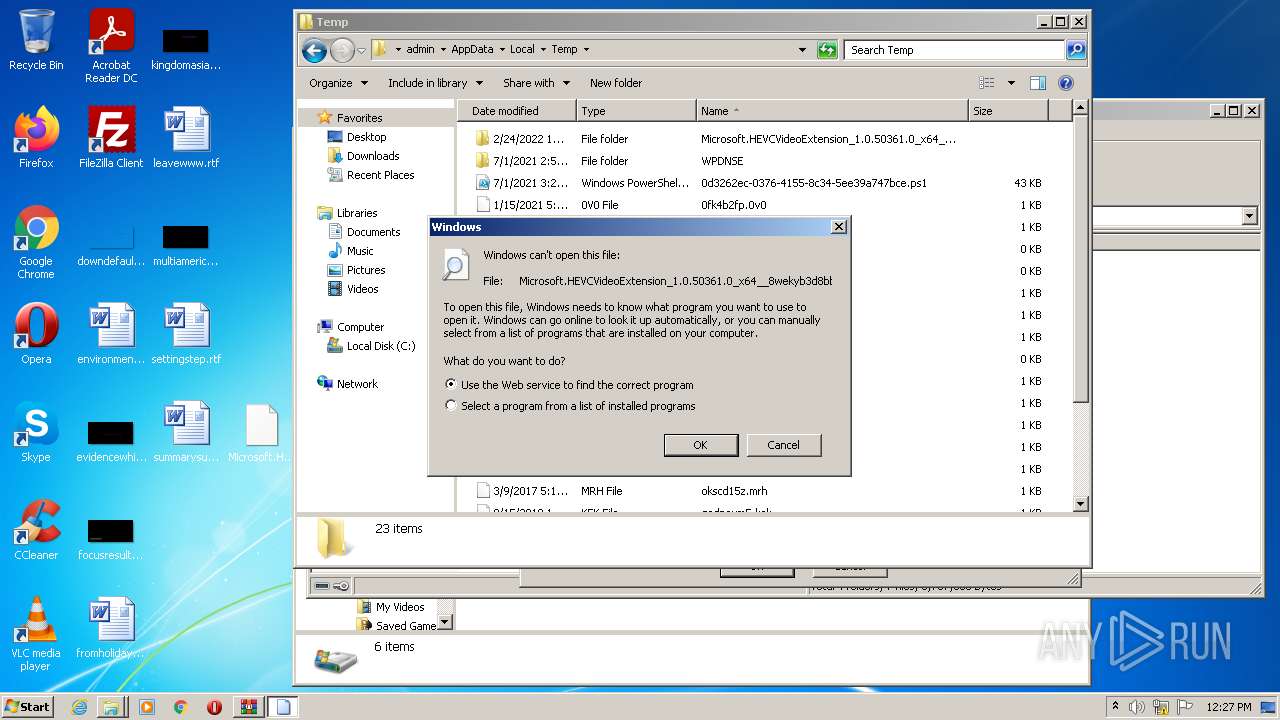Sort by the Date modified column
This screenshot has width=1280, height=720.
(x=516, y=111)
